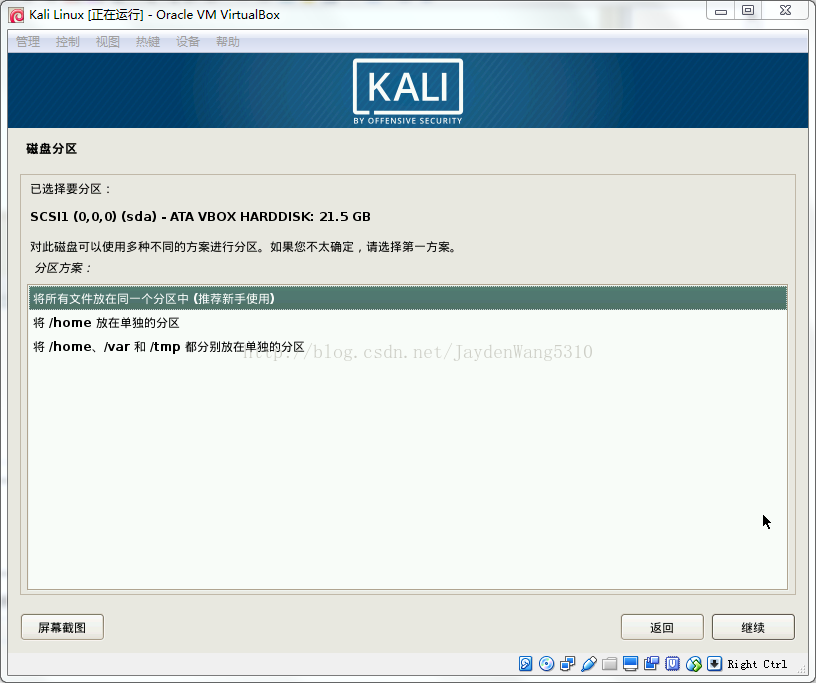The width and height of the screenshot is (816, 683).
Task: Maximize the VirtualBox window
Action: pyautogui.click(x=748, y=11)
